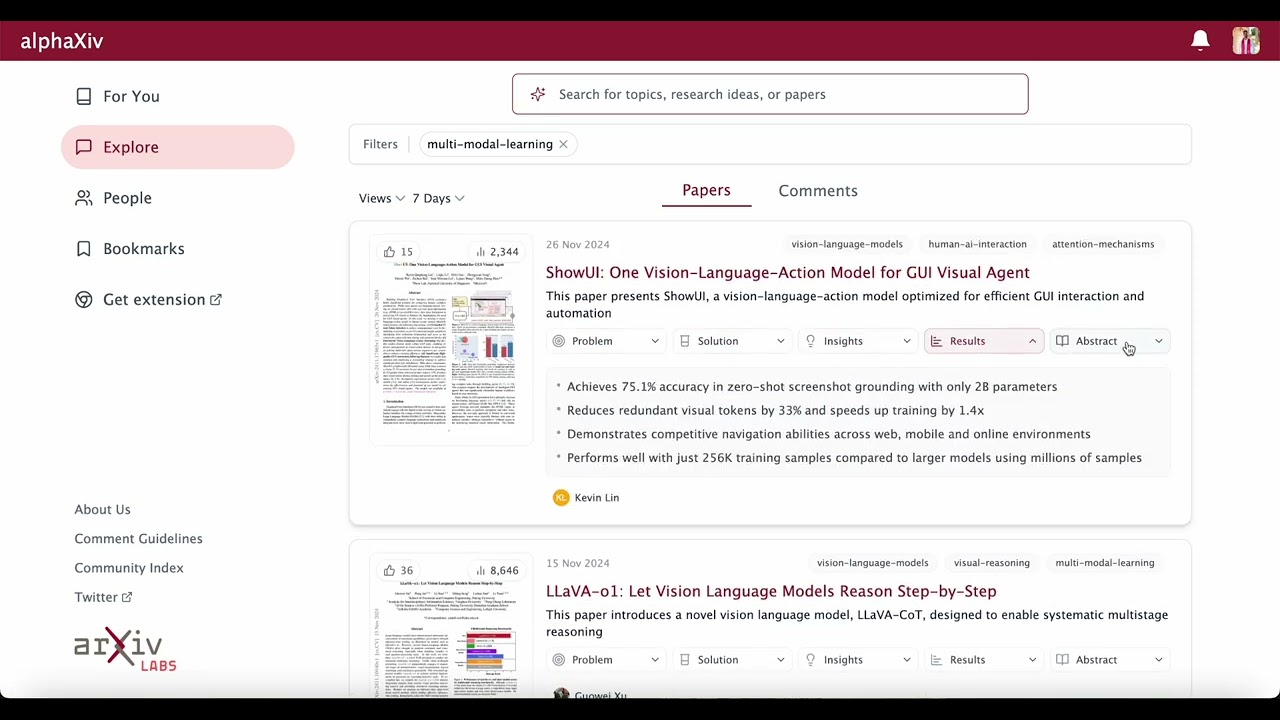Click the alphaXiv logo
The image size is (1280, 720).
(62, 41)
